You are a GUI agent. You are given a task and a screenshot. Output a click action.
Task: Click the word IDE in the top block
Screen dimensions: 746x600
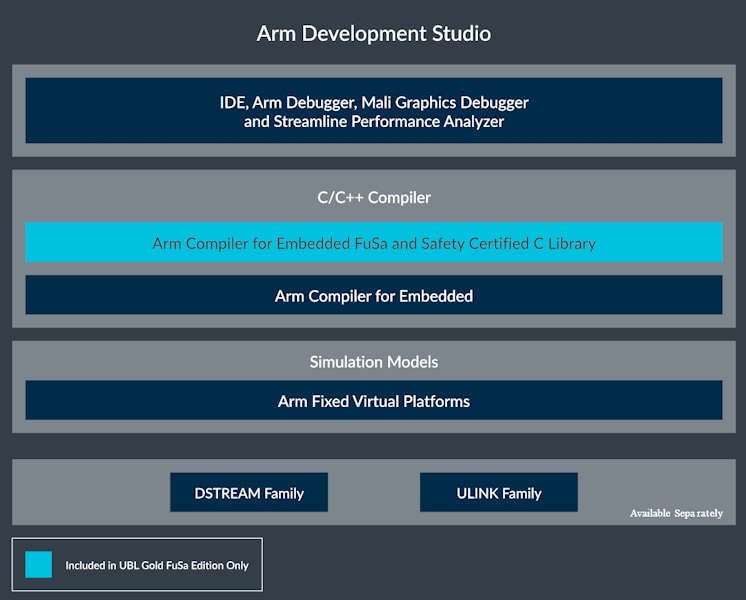click(x=231, y=102)
